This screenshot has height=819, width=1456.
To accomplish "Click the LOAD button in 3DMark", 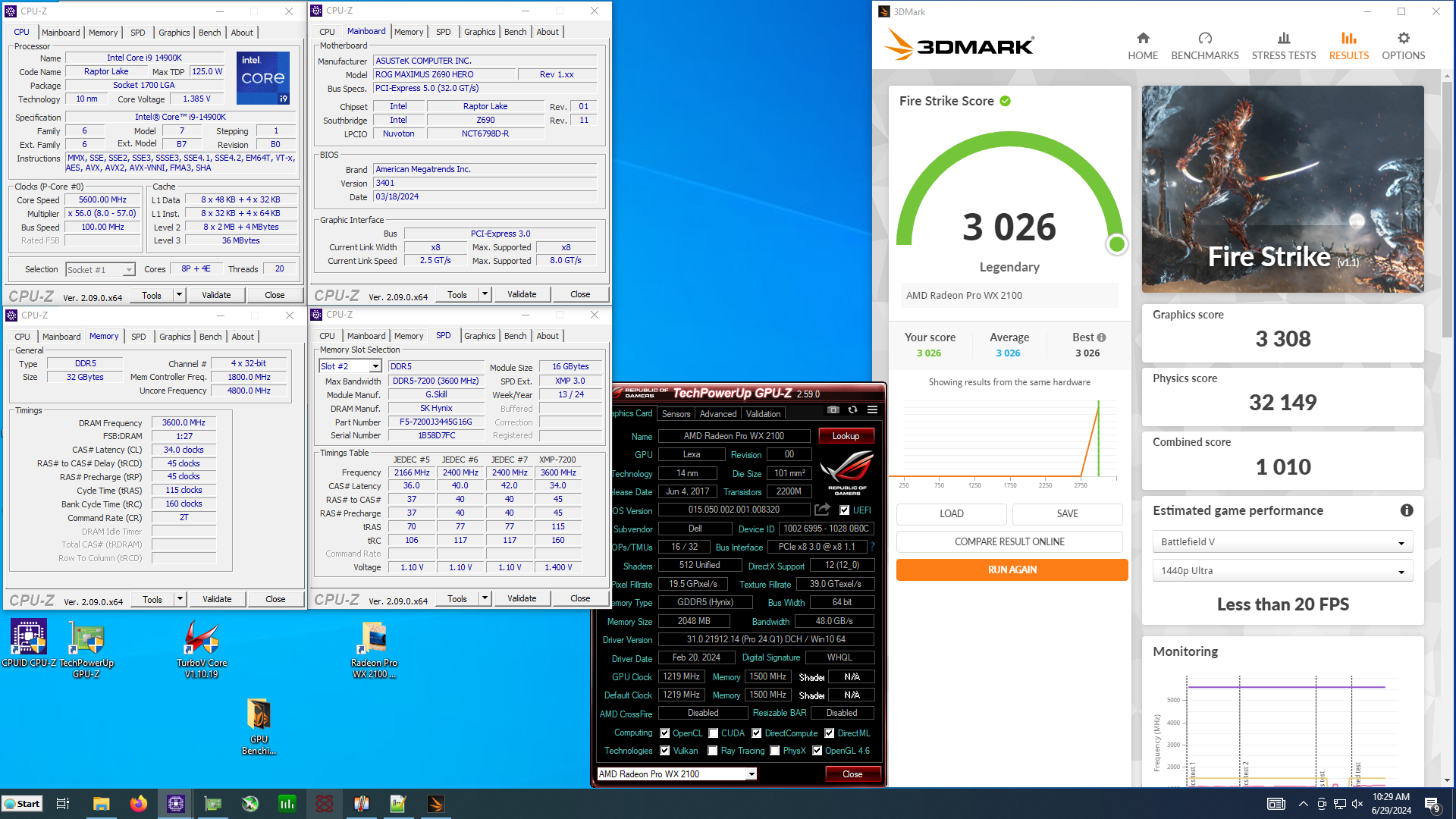I will [951, 513].
